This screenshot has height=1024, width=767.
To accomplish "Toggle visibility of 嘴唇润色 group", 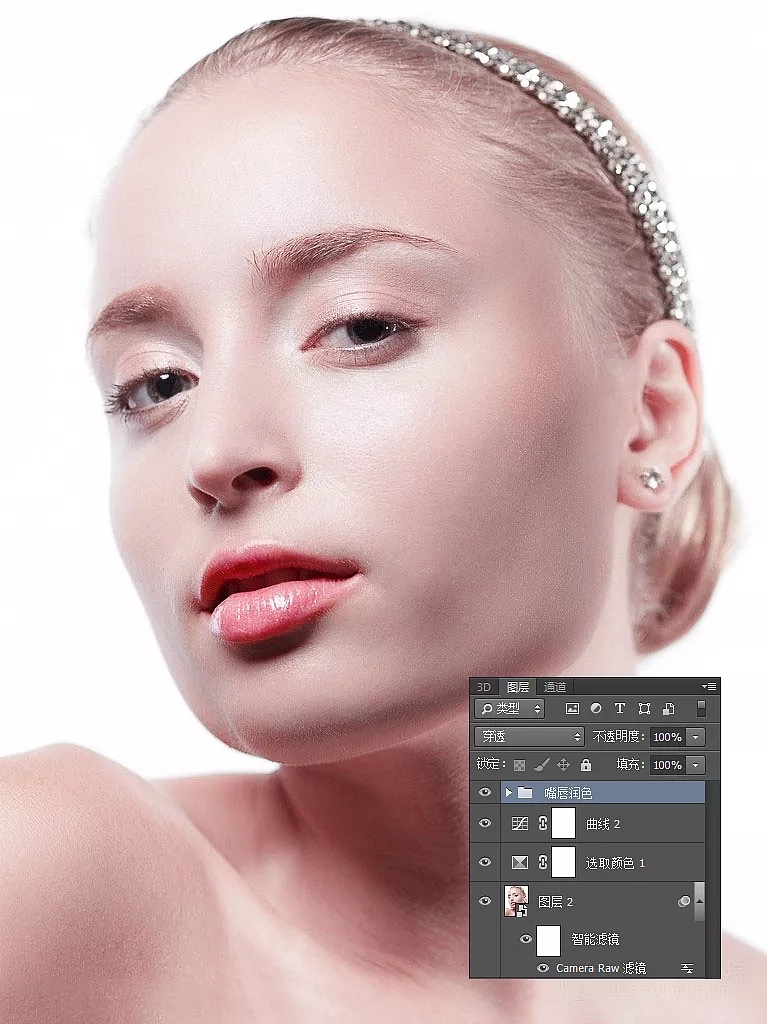I will coord(485,792).
